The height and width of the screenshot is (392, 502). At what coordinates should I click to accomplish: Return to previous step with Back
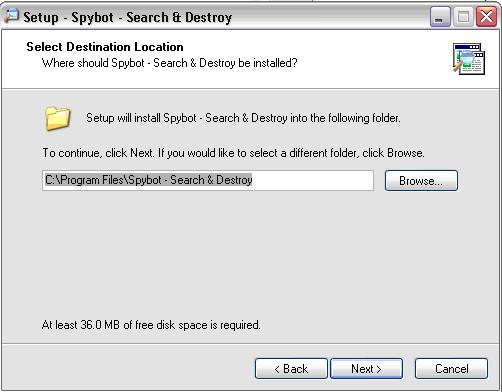coord(291,369)
